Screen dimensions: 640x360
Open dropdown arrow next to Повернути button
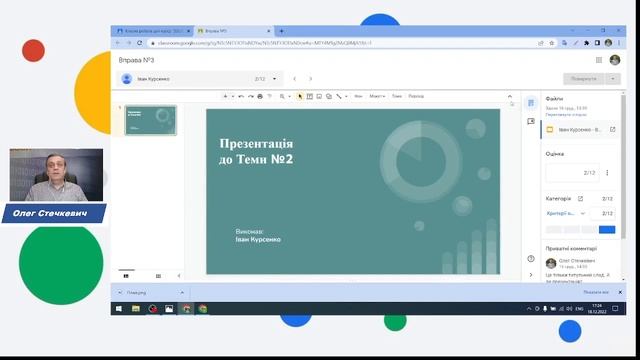[613, 79]
